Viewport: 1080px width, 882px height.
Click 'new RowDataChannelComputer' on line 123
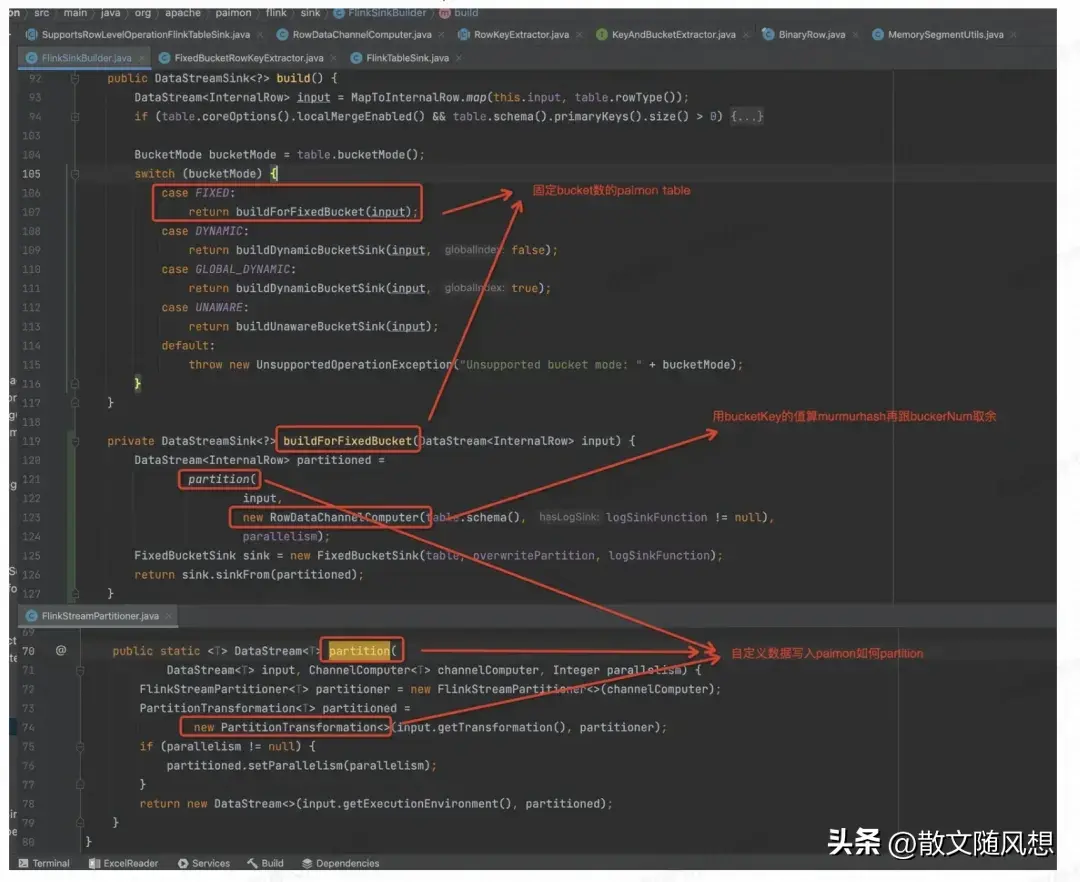[x=331, y=517]
